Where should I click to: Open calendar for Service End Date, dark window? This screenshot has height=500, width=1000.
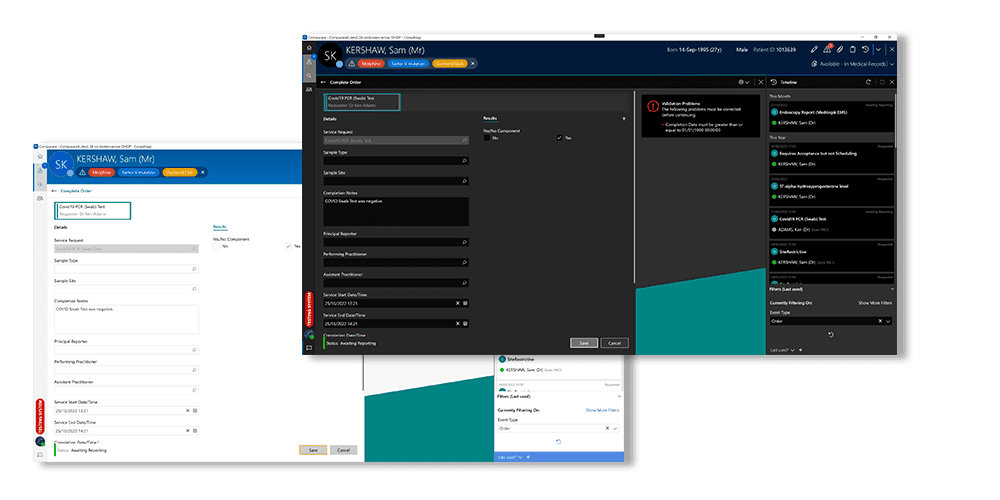[x=465, y=323]
